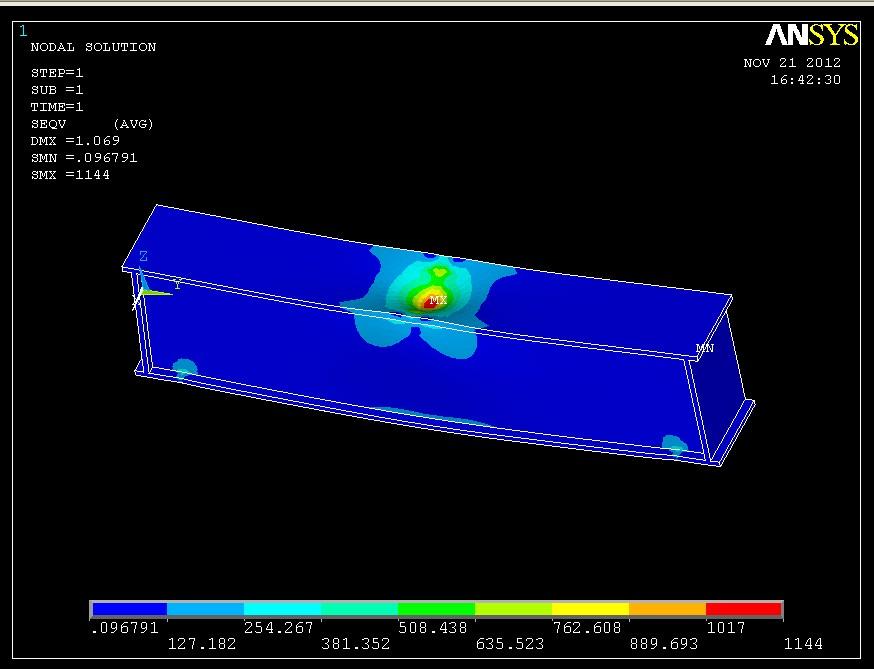Click the .096791 legend value
The image size is (874, 669).
point(125,628)
